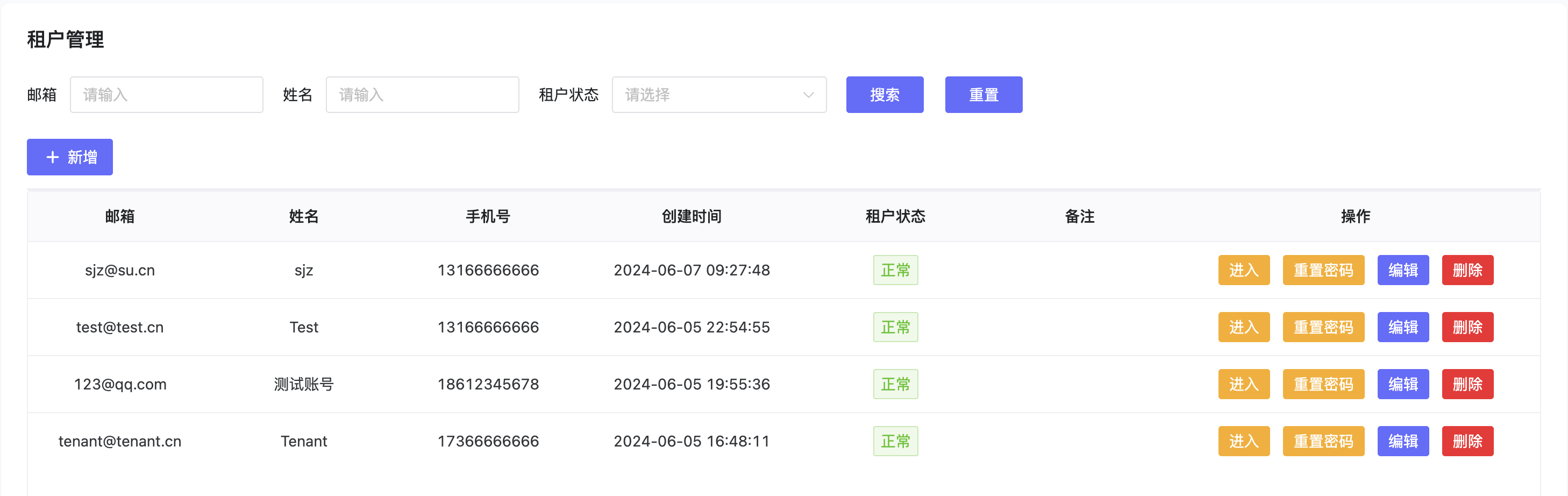The height and width of the screenshot is (496, 1568).
Task: Reset password for test@test.cn tenant
Action: [x=1323, y=327]
